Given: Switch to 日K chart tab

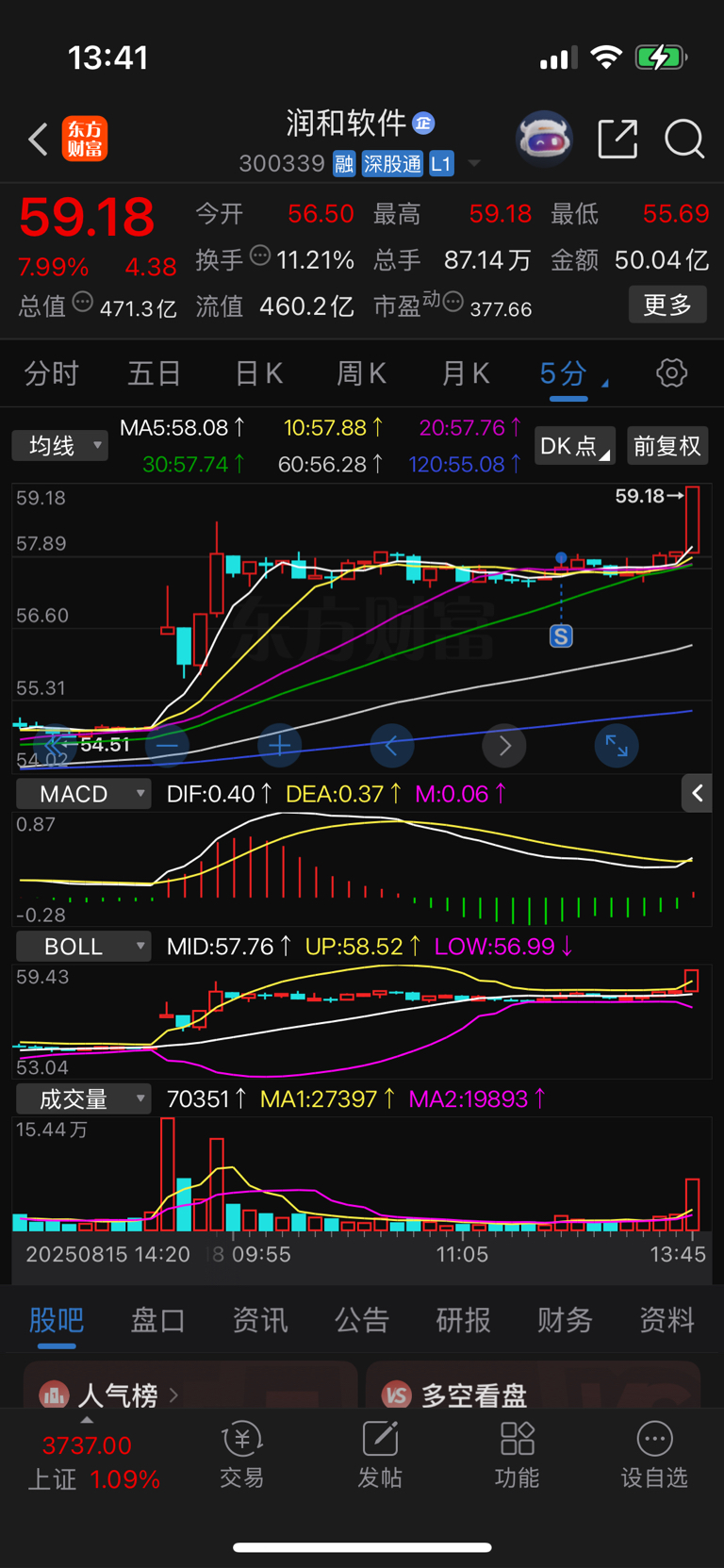Looking at the screenshot, I should click(x=258, y=374).
